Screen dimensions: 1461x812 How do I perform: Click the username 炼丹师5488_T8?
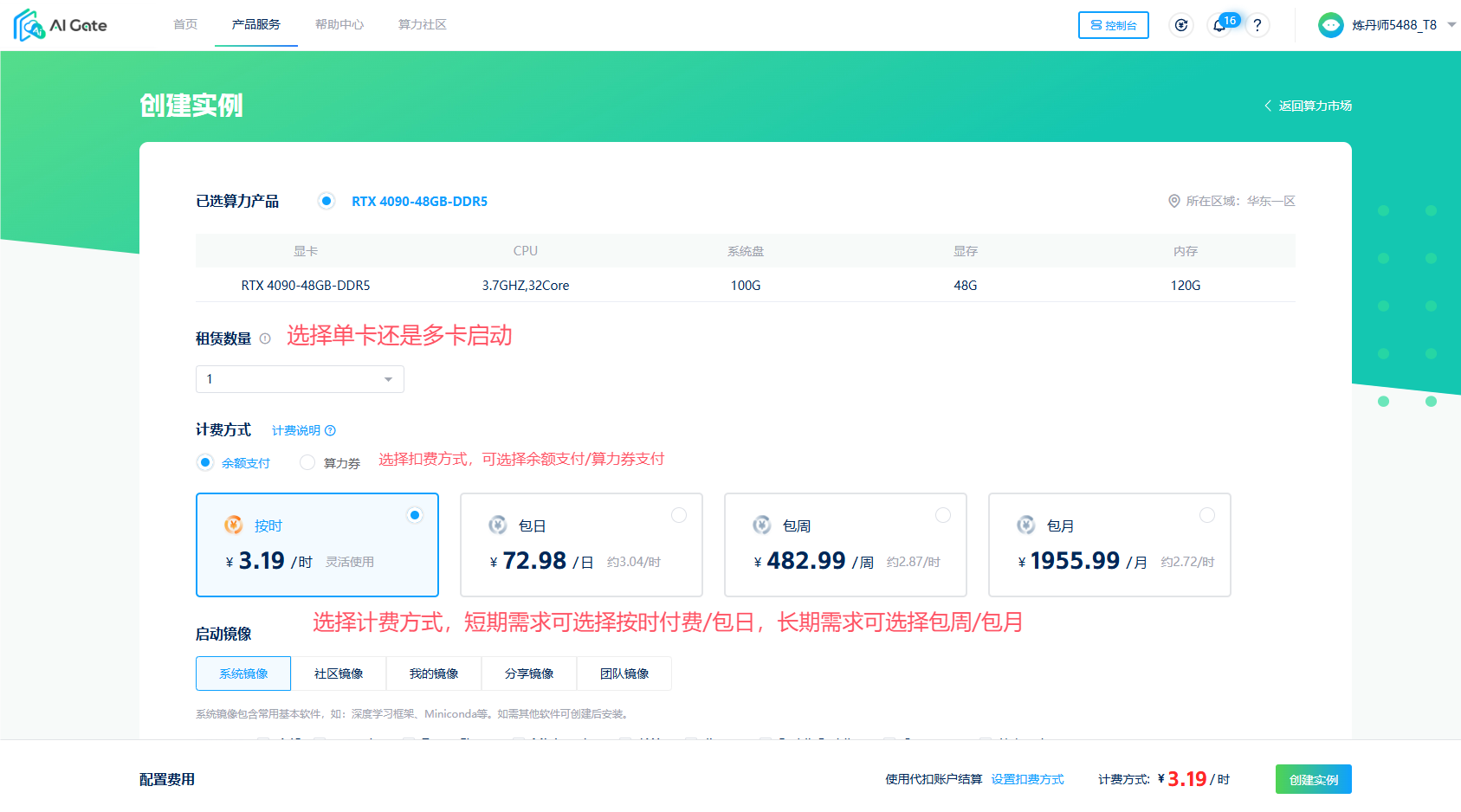(1394, 25)
